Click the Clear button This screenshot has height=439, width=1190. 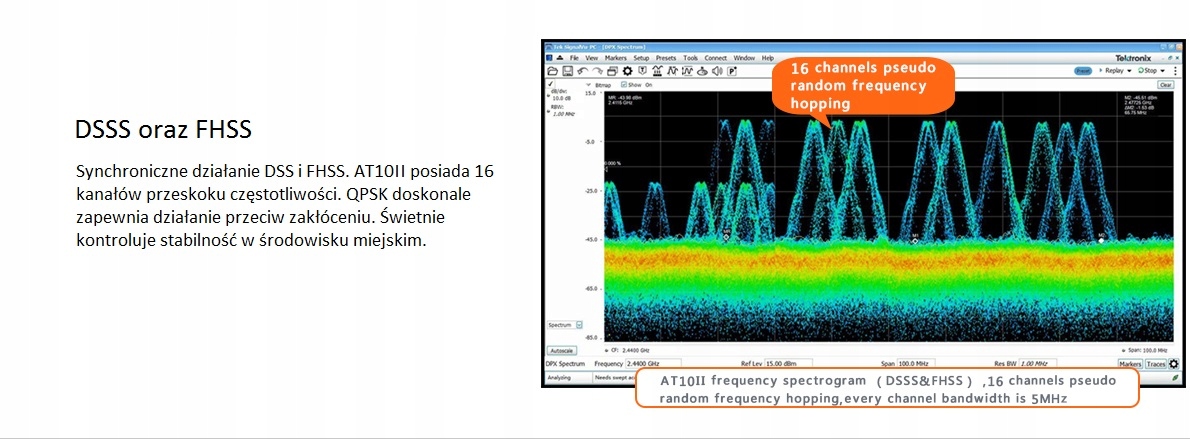(x=1166, y=85)
